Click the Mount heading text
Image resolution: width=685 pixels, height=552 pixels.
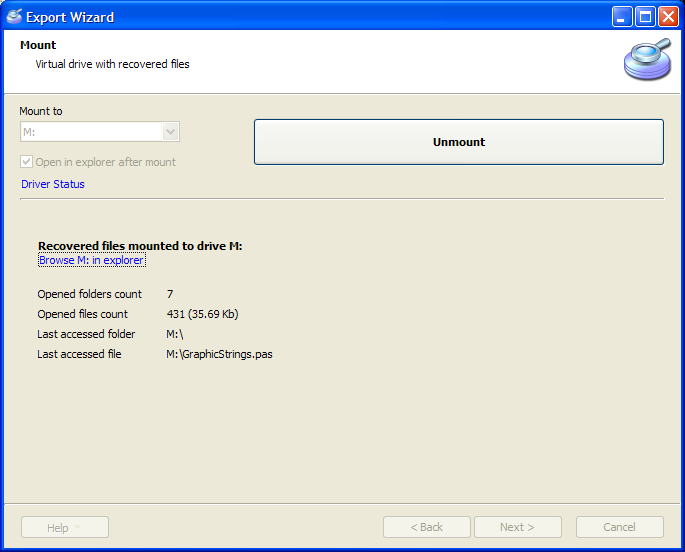tap(38, 45)
